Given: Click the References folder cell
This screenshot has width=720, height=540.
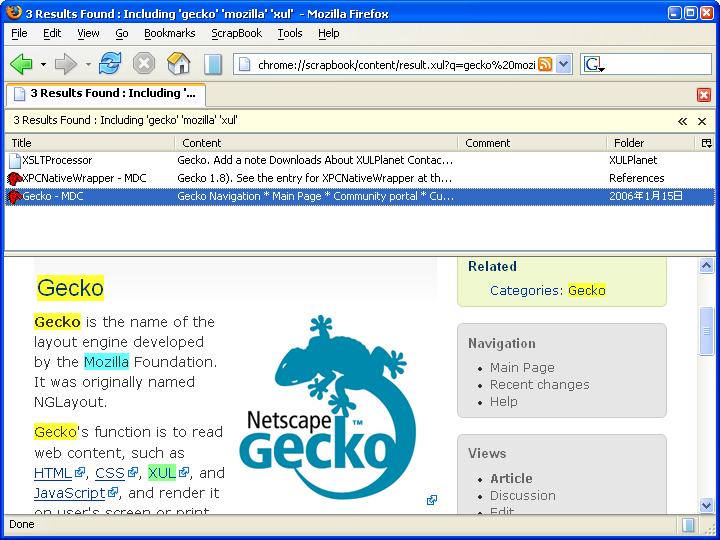Looking at the screenshot, I should (x=636, y=178).
